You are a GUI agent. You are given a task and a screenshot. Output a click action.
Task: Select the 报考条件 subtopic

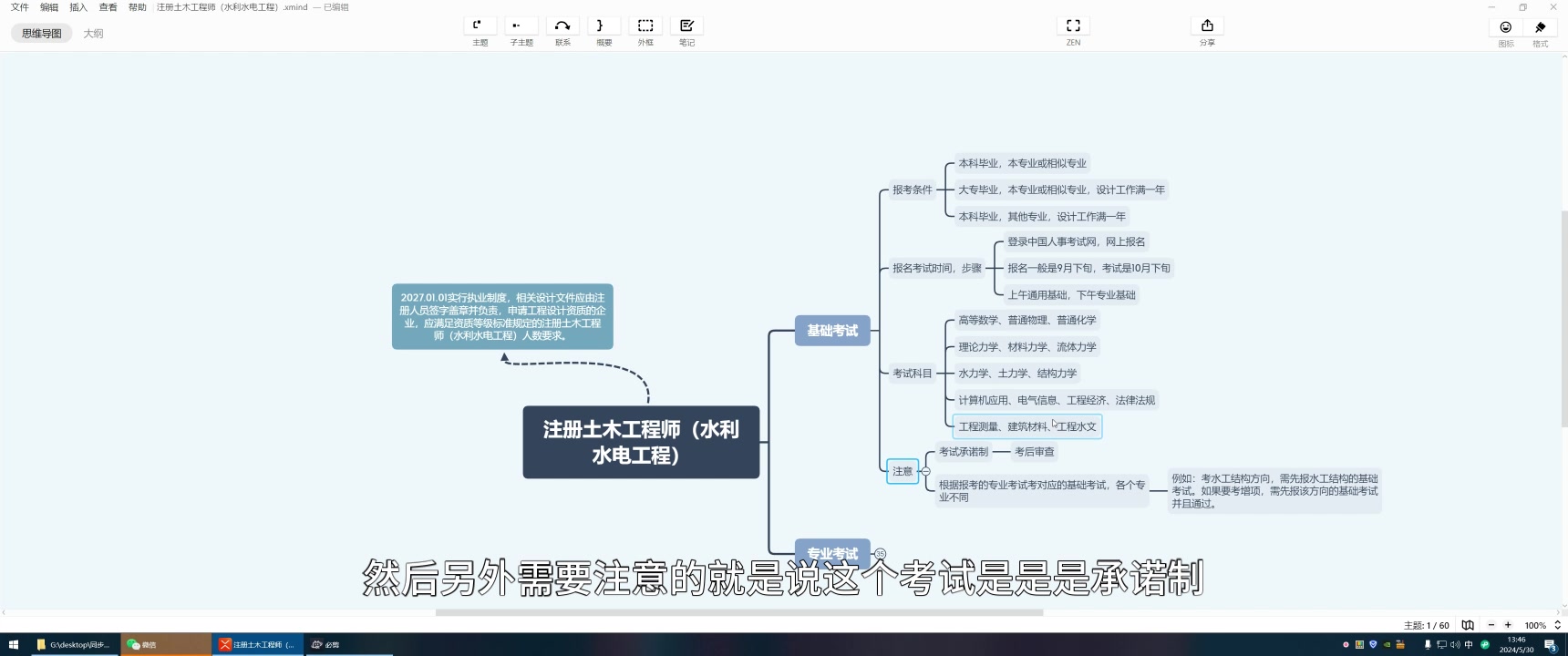pyautogui.click(x=913, y=190)
